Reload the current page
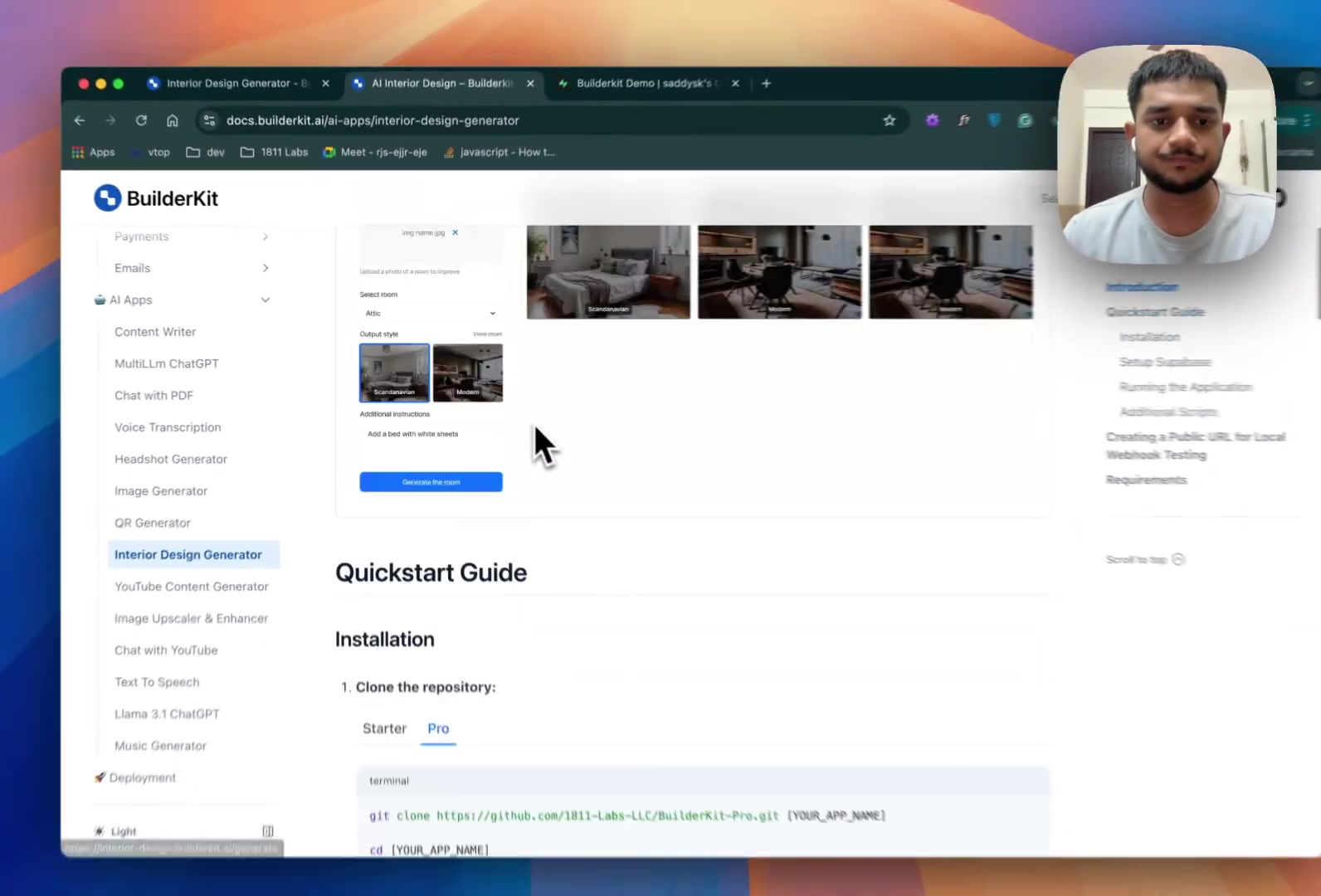 click(x=141, y=120)
